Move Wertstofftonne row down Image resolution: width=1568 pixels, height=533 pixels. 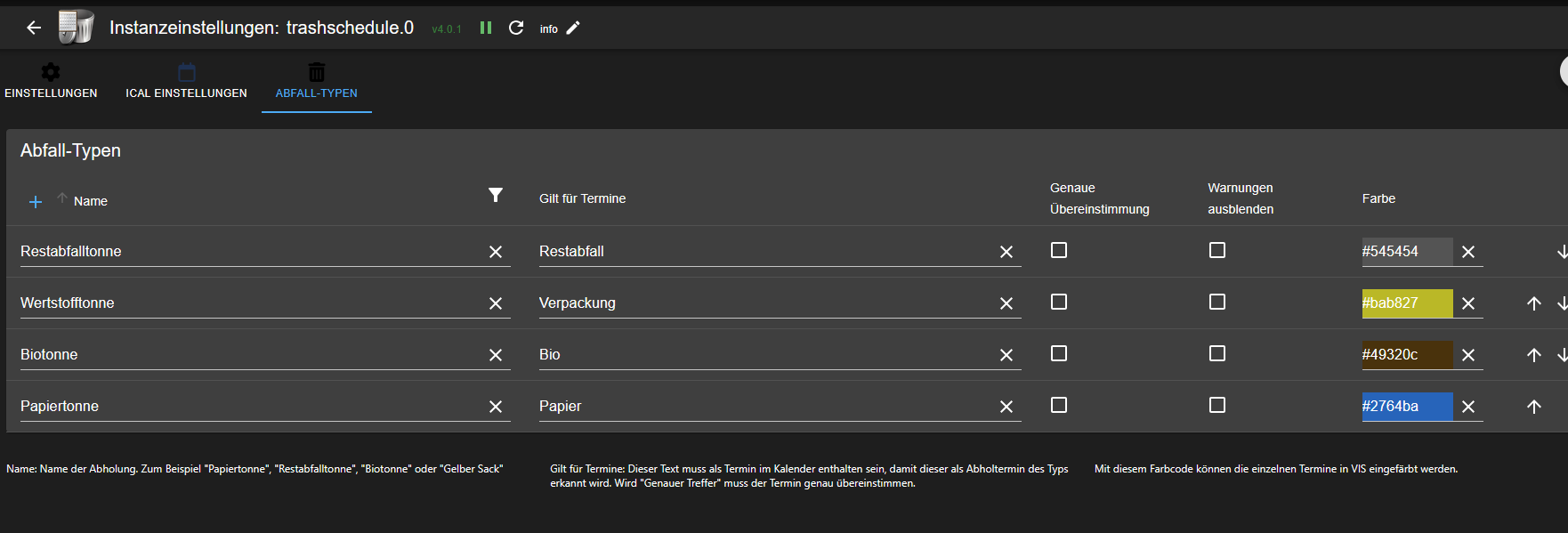coord(1562,303)
